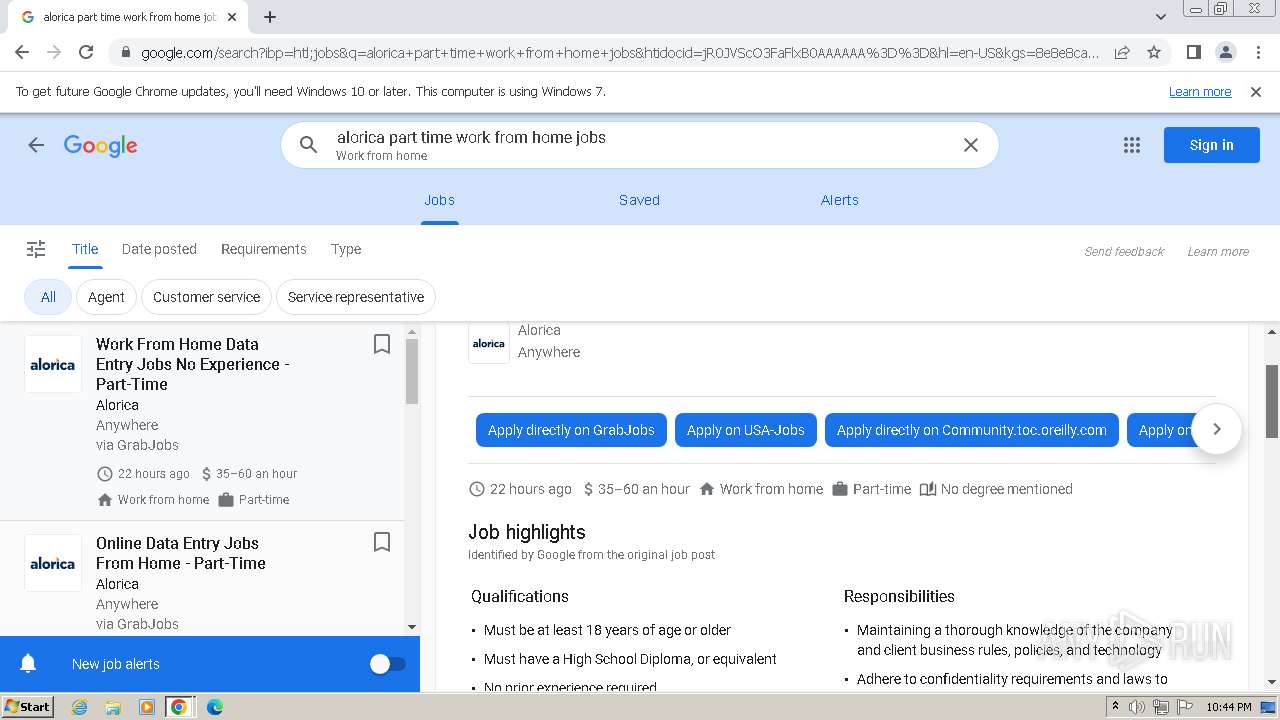1280x720 pixels.
Task: Show hidden system tray icons
Action: tap(1116, 707)
